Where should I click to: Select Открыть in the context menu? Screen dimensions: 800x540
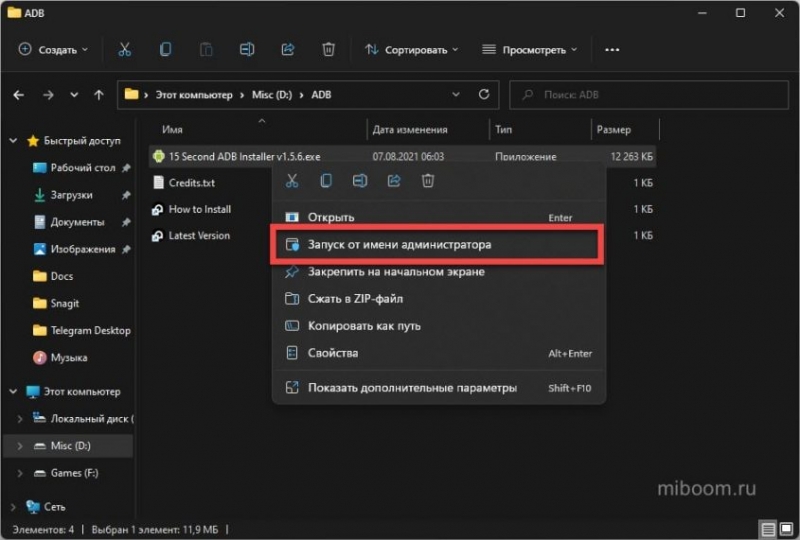[x=439, y=217]
